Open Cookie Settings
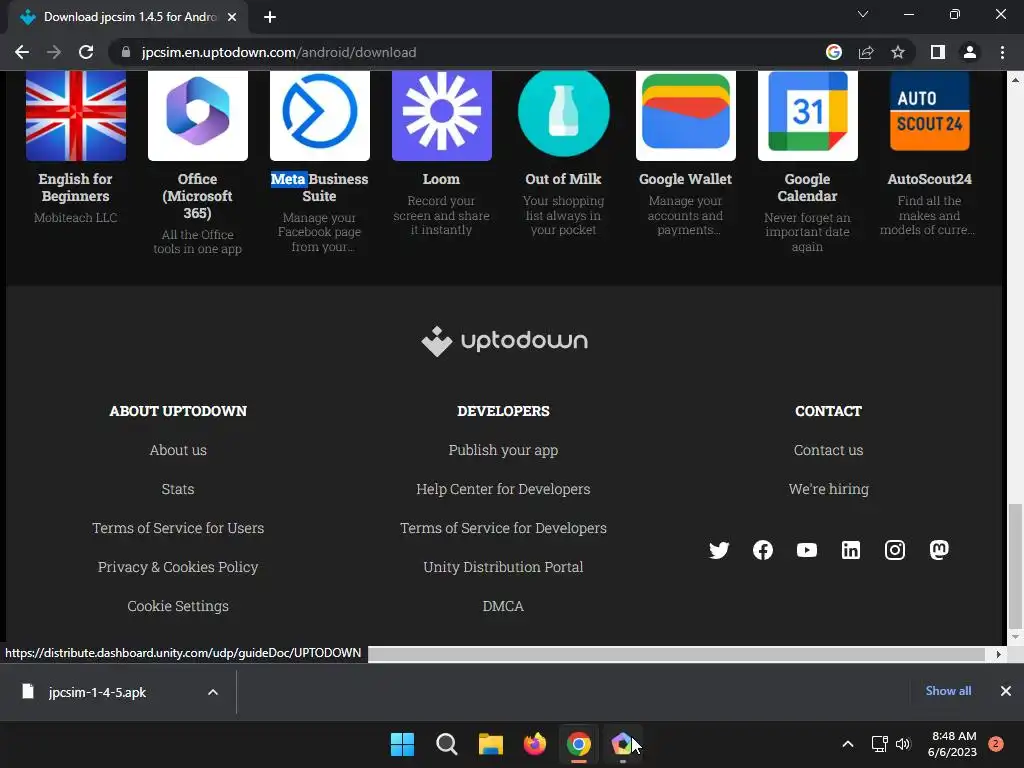This screenshot has height=768, width=1024. click(178, 606)
